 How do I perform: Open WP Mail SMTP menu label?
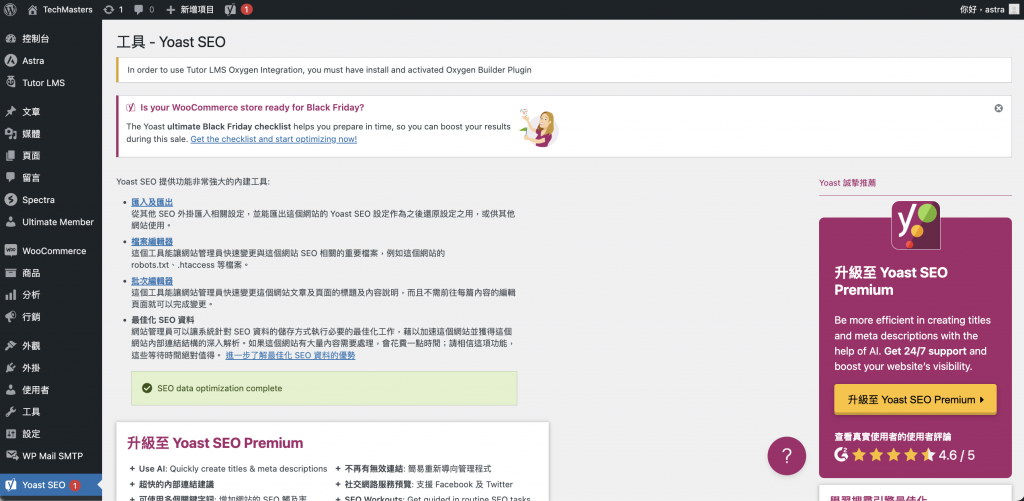pyautogui.click(x=53, y=456)
